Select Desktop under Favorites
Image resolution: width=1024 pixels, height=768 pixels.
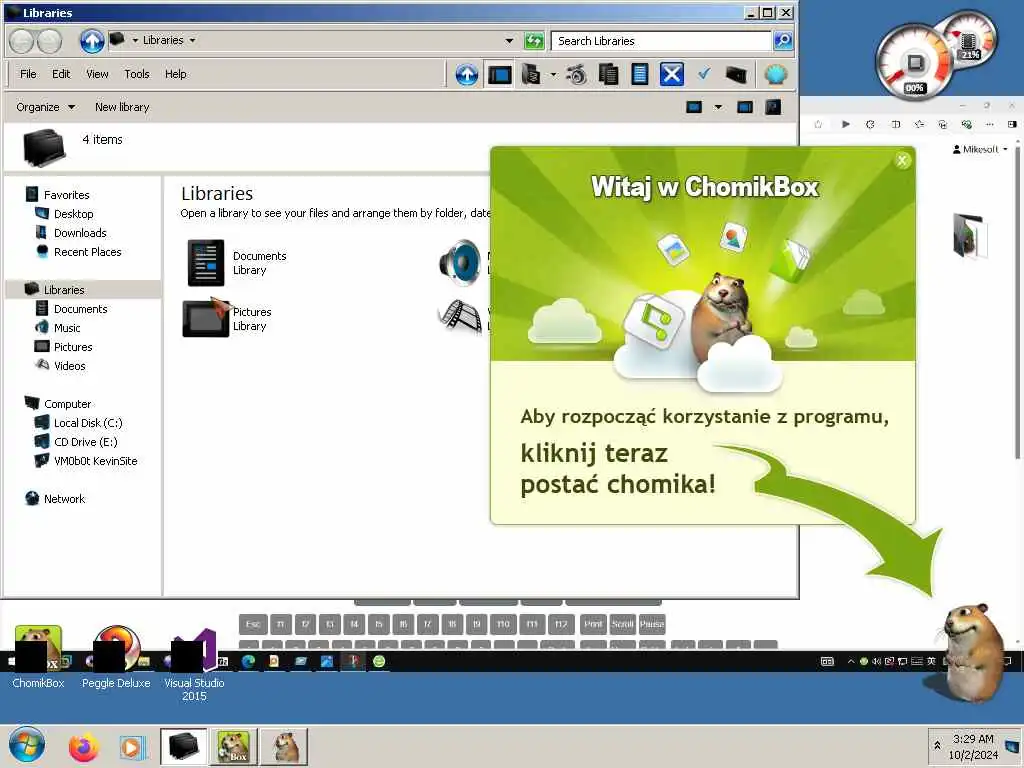[x=73, y=214]
